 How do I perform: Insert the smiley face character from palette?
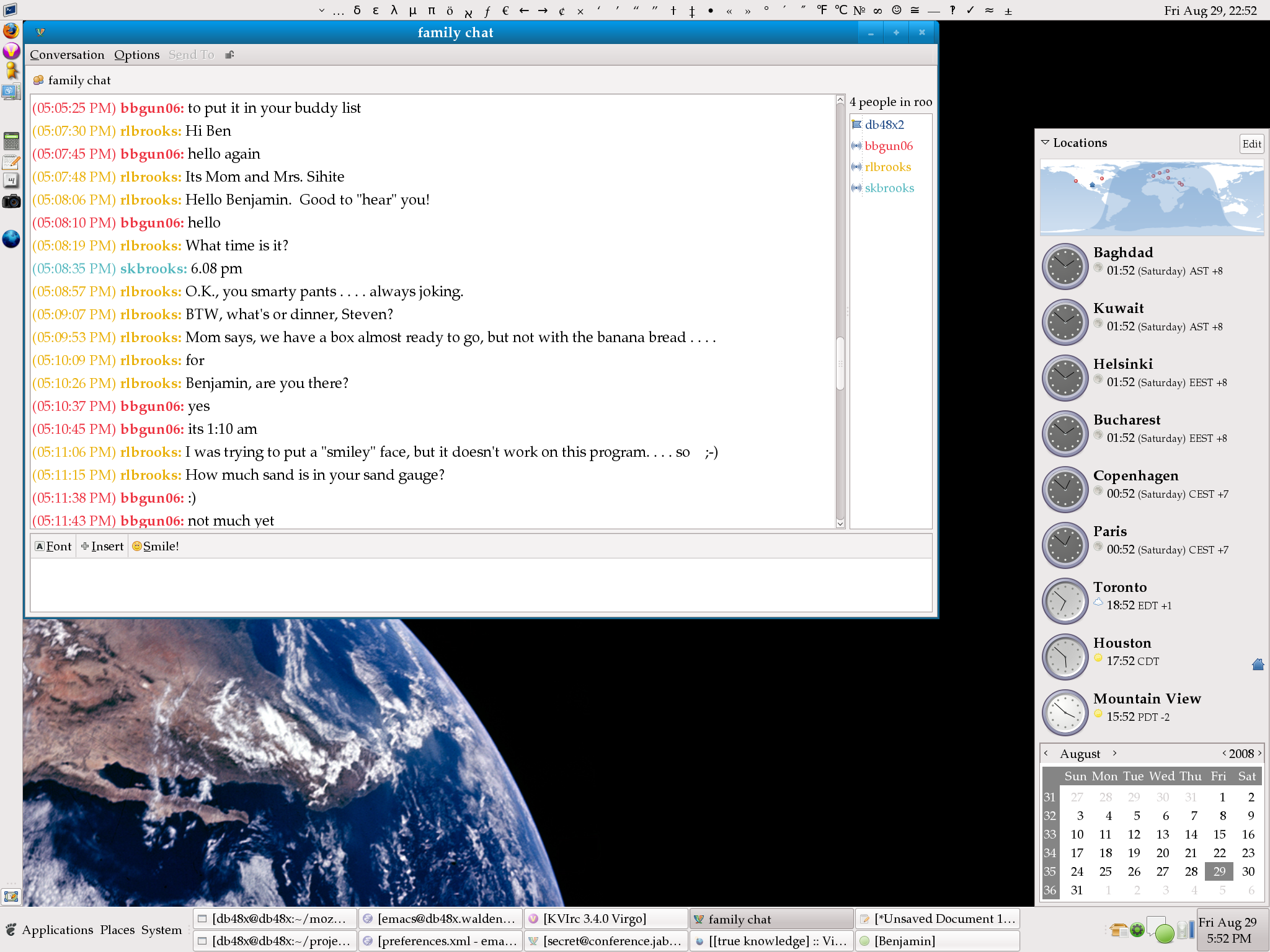coord(897,10)
